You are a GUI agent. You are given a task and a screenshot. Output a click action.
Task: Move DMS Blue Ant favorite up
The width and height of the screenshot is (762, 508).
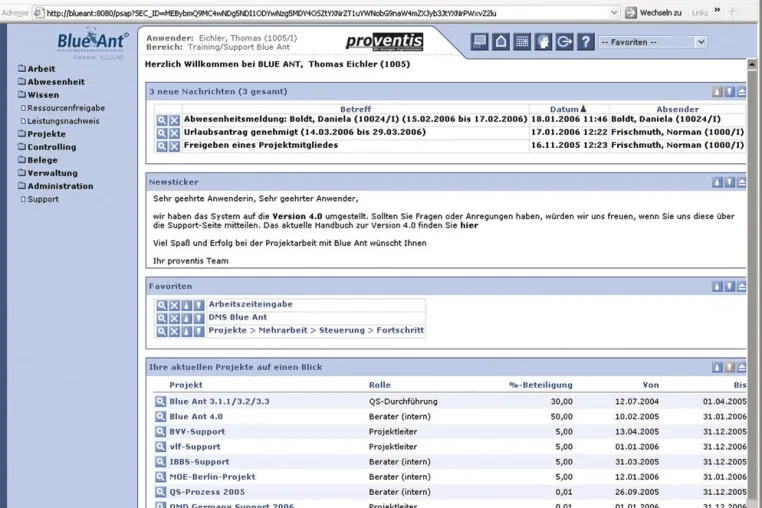[x=187, y=318]
